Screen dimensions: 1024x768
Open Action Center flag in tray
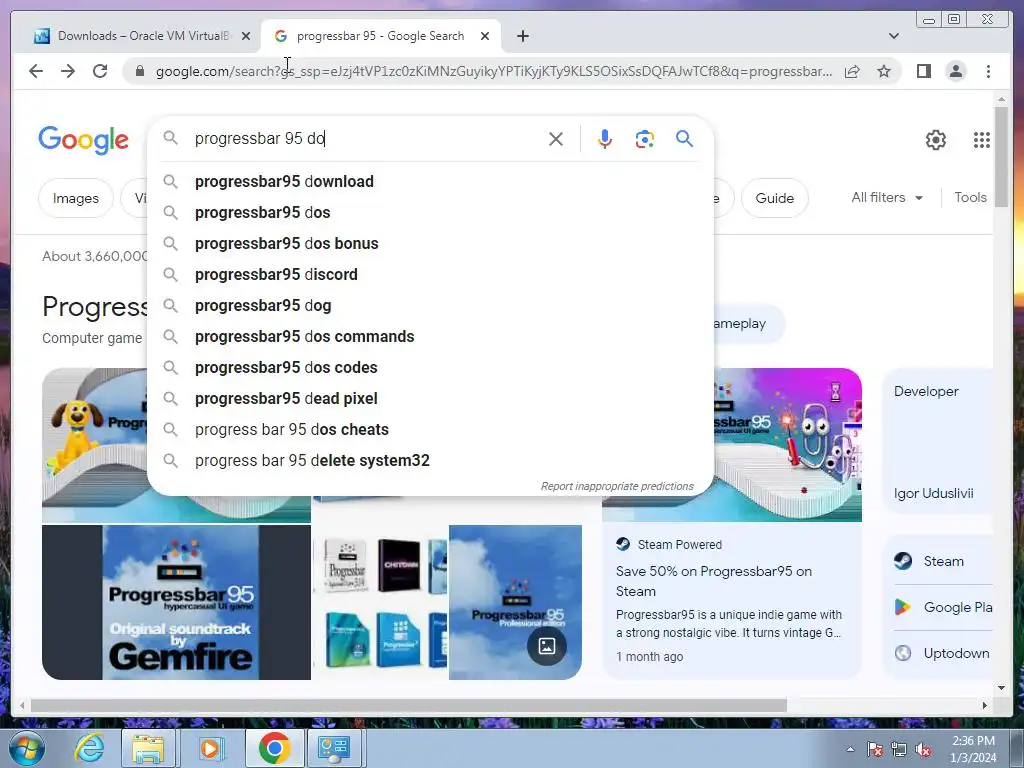875,750
